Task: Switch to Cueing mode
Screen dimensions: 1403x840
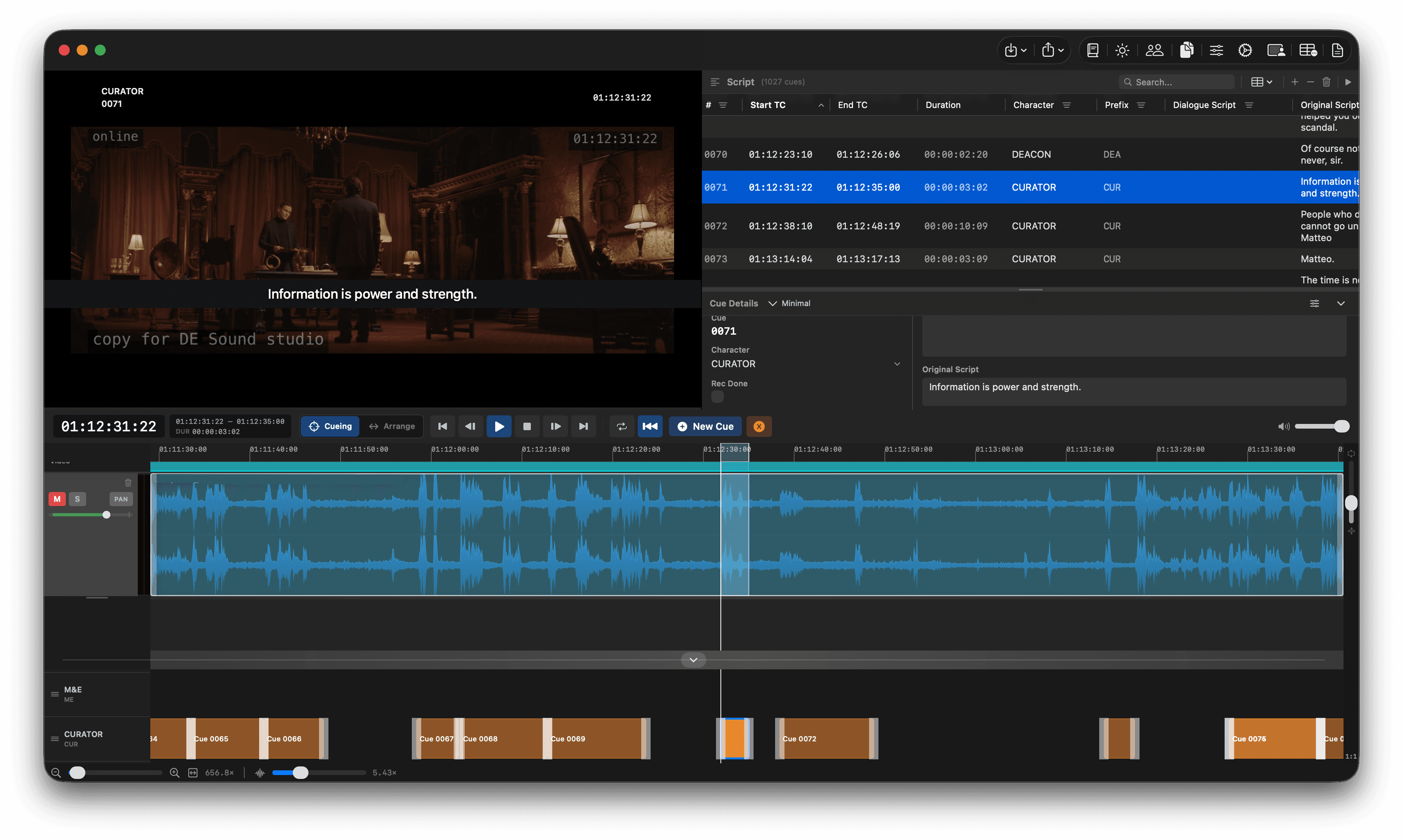Action: tap(330, 426)
